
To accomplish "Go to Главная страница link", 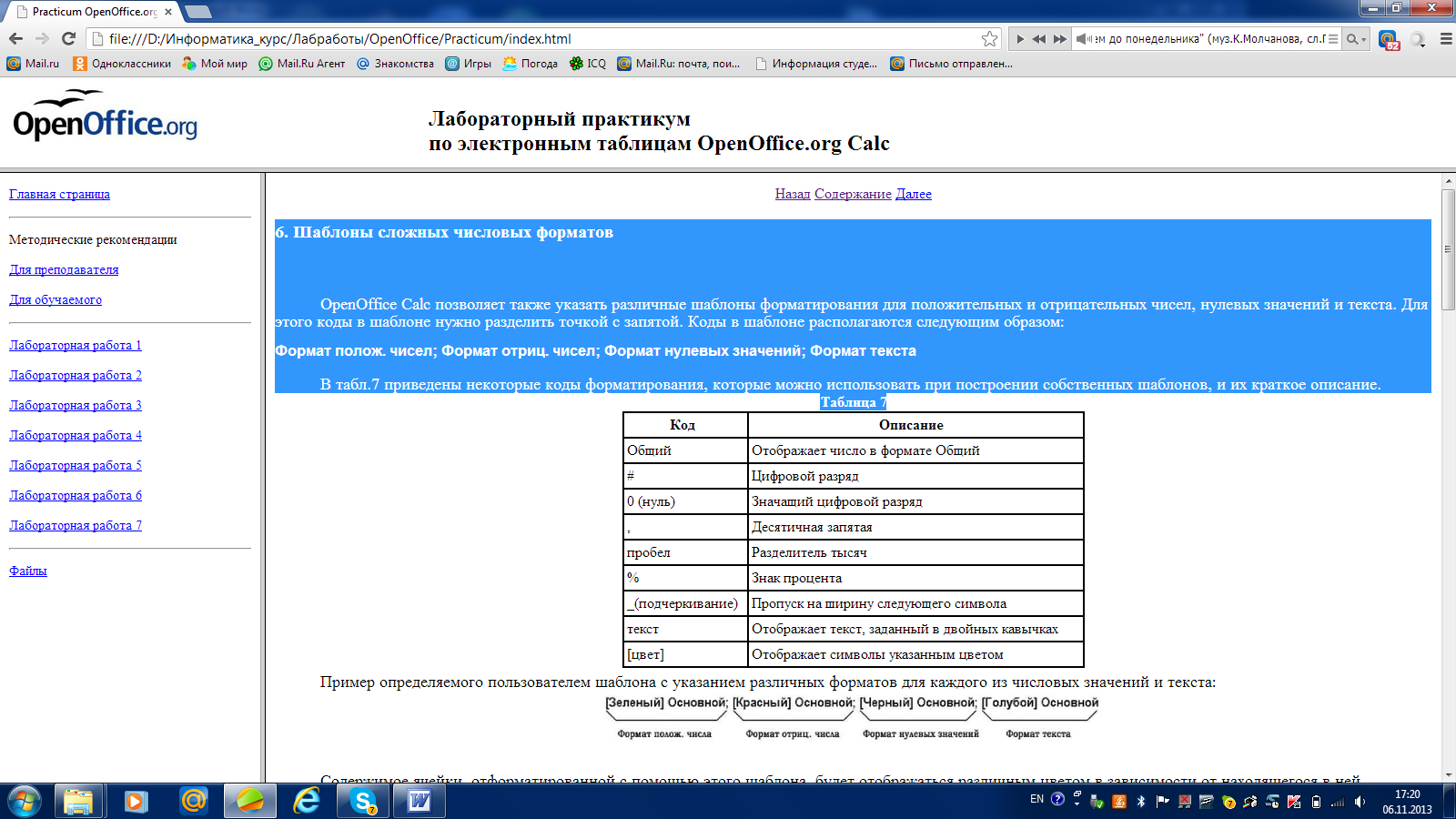I will point(59,194).
